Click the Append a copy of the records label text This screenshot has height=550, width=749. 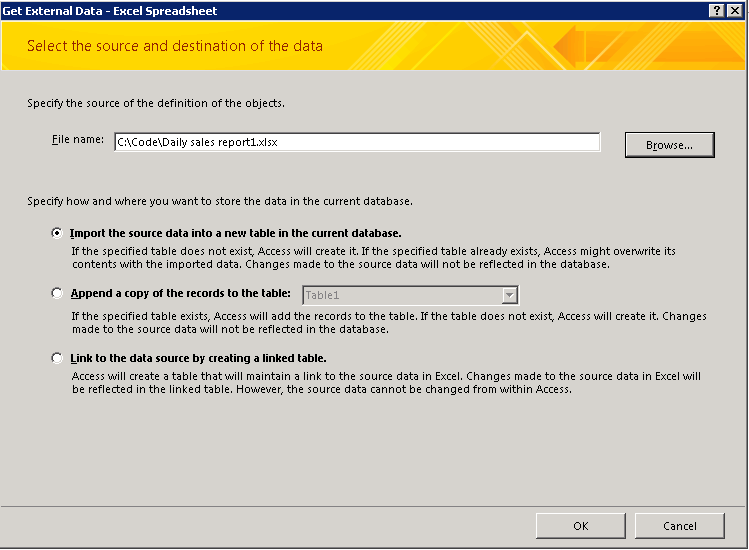181,293
